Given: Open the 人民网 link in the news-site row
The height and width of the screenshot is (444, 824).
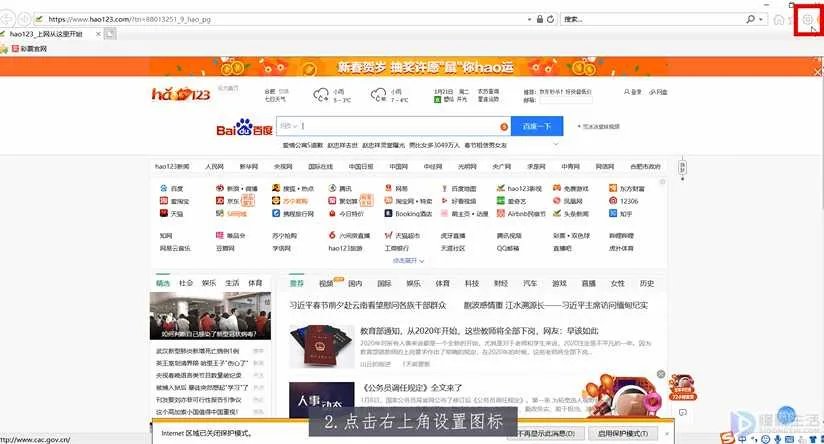Looking at the screenshot, I should click(214, 167).
